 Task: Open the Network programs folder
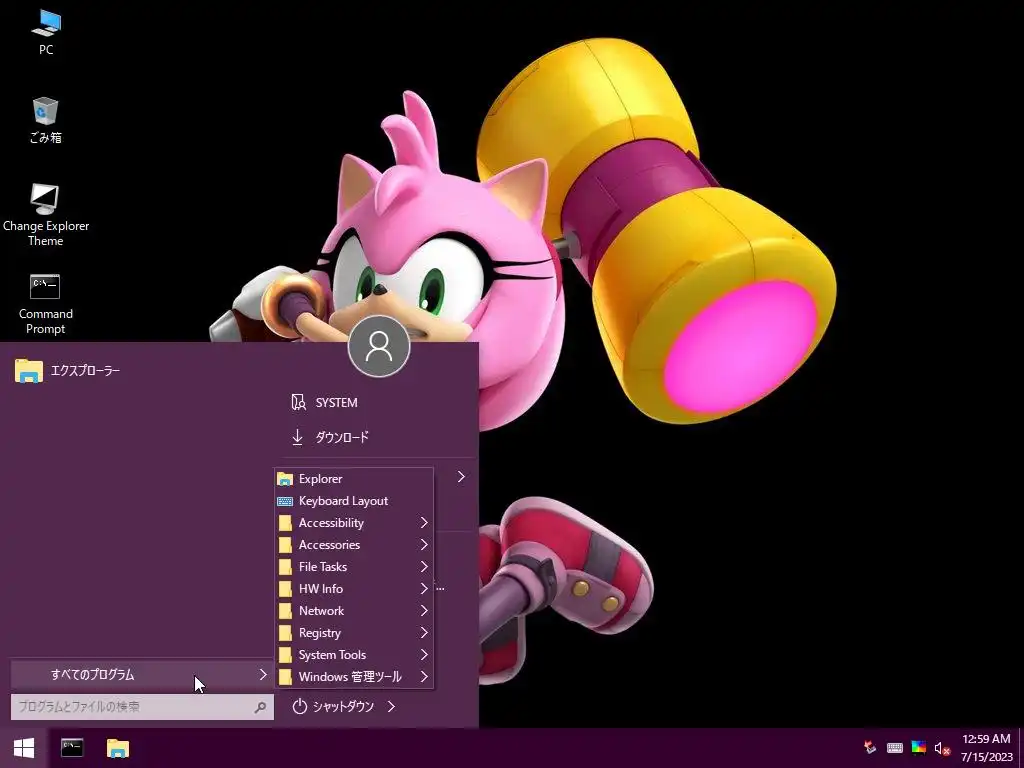[354, 611]
